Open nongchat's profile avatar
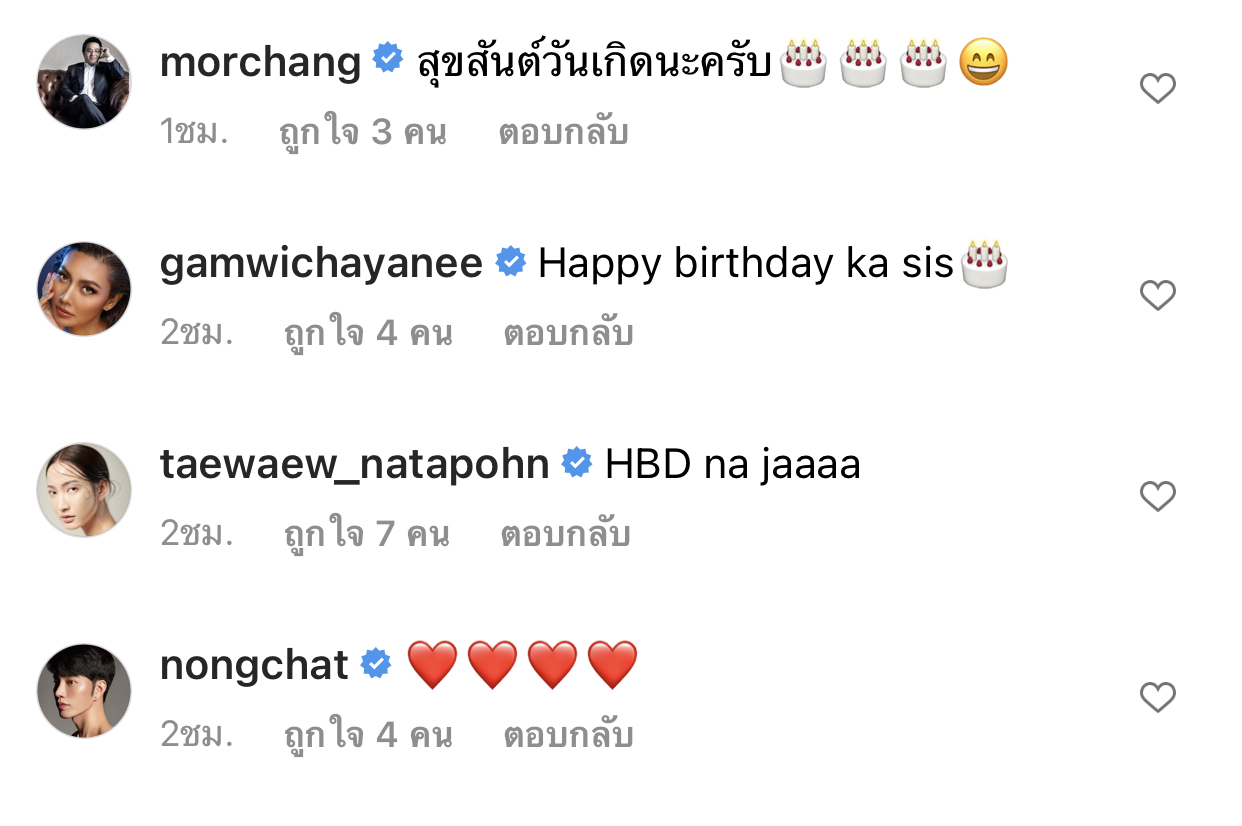This screenshot has height=826, width=1242. point(84,691)
